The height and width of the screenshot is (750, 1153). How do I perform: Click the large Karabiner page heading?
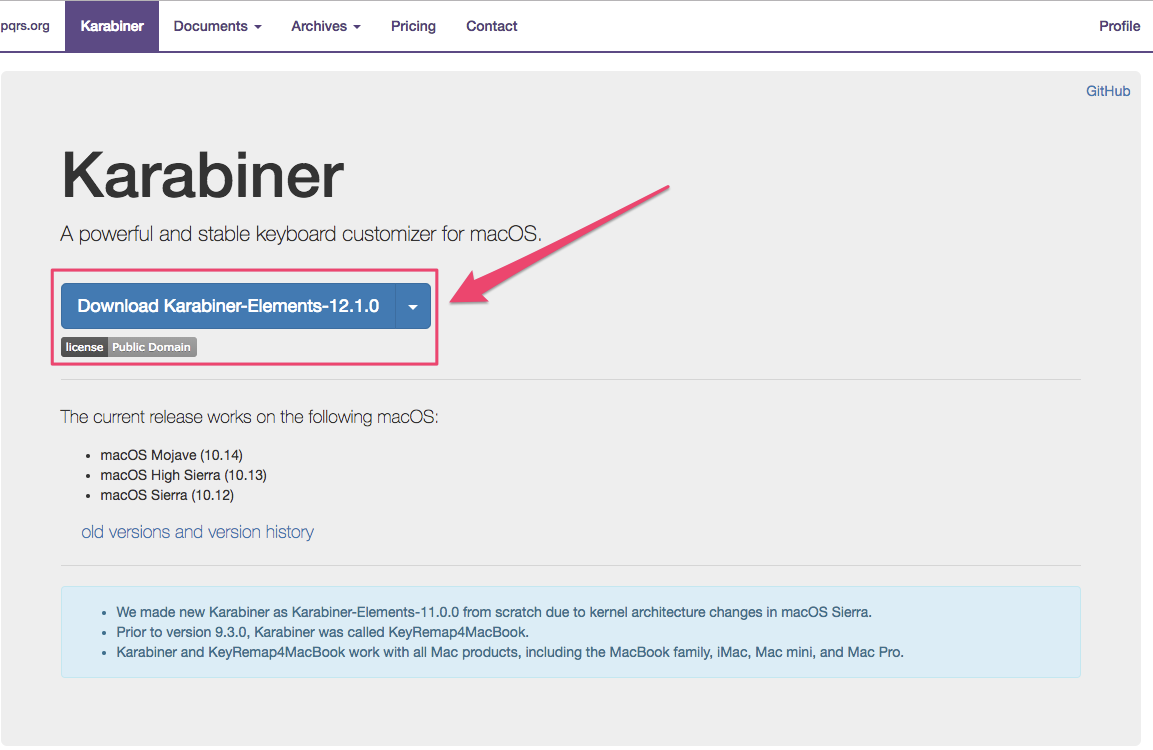[203, 177]
